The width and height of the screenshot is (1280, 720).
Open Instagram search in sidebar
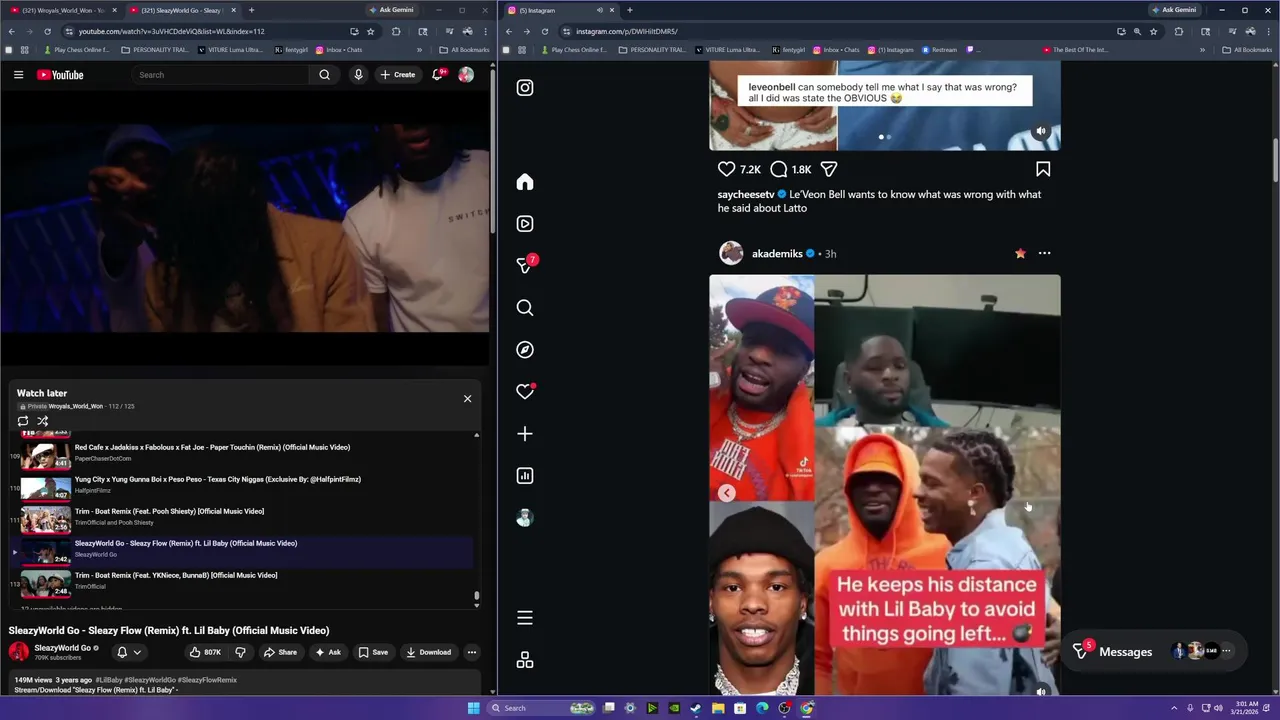525,308
